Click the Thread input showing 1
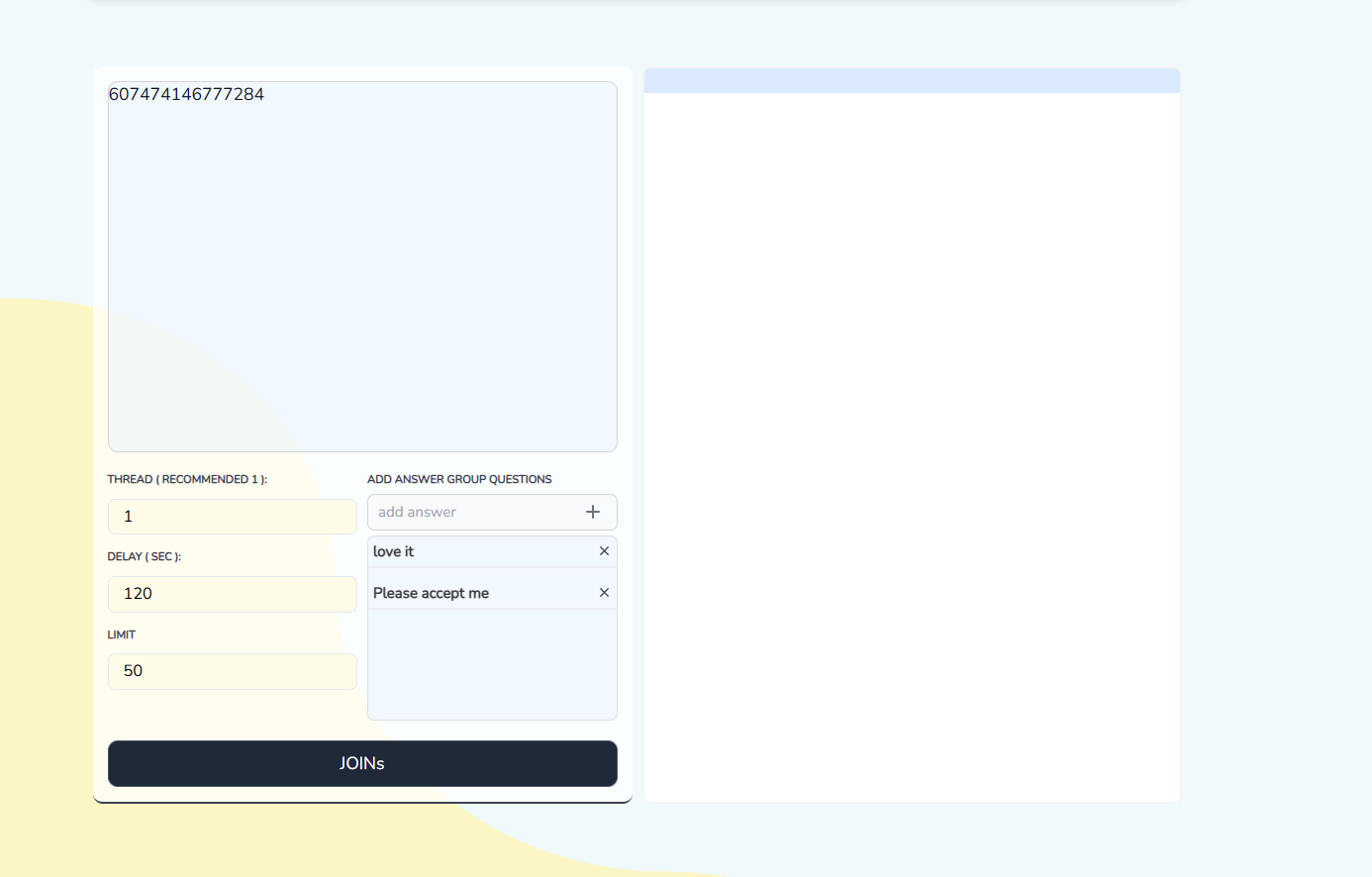This screenshot has height=877, width=1372. [232, 517]
